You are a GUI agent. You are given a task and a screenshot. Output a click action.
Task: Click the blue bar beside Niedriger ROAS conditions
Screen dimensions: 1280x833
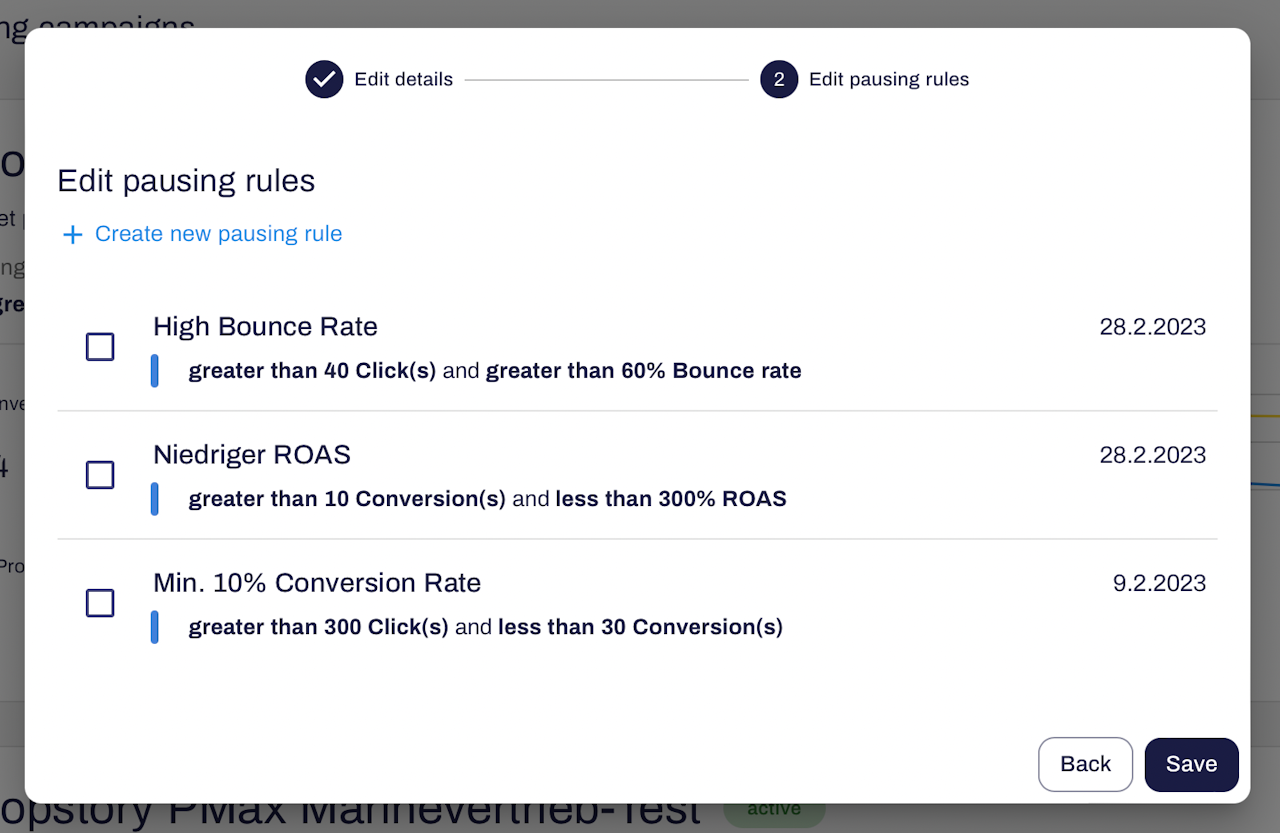tap(155, 498)
